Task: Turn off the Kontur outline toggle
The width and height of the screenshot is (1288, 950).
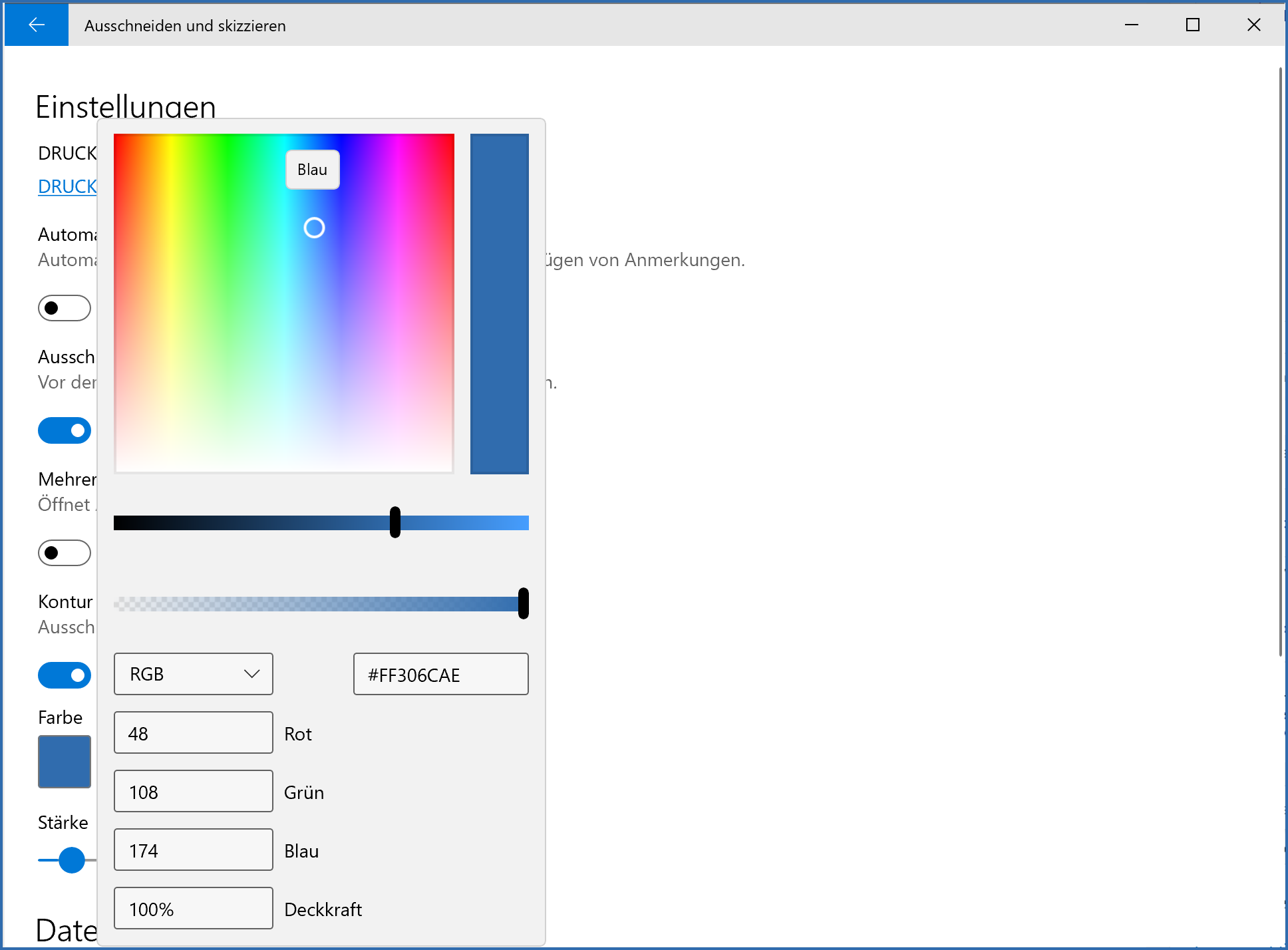Action: pos(64,675)
